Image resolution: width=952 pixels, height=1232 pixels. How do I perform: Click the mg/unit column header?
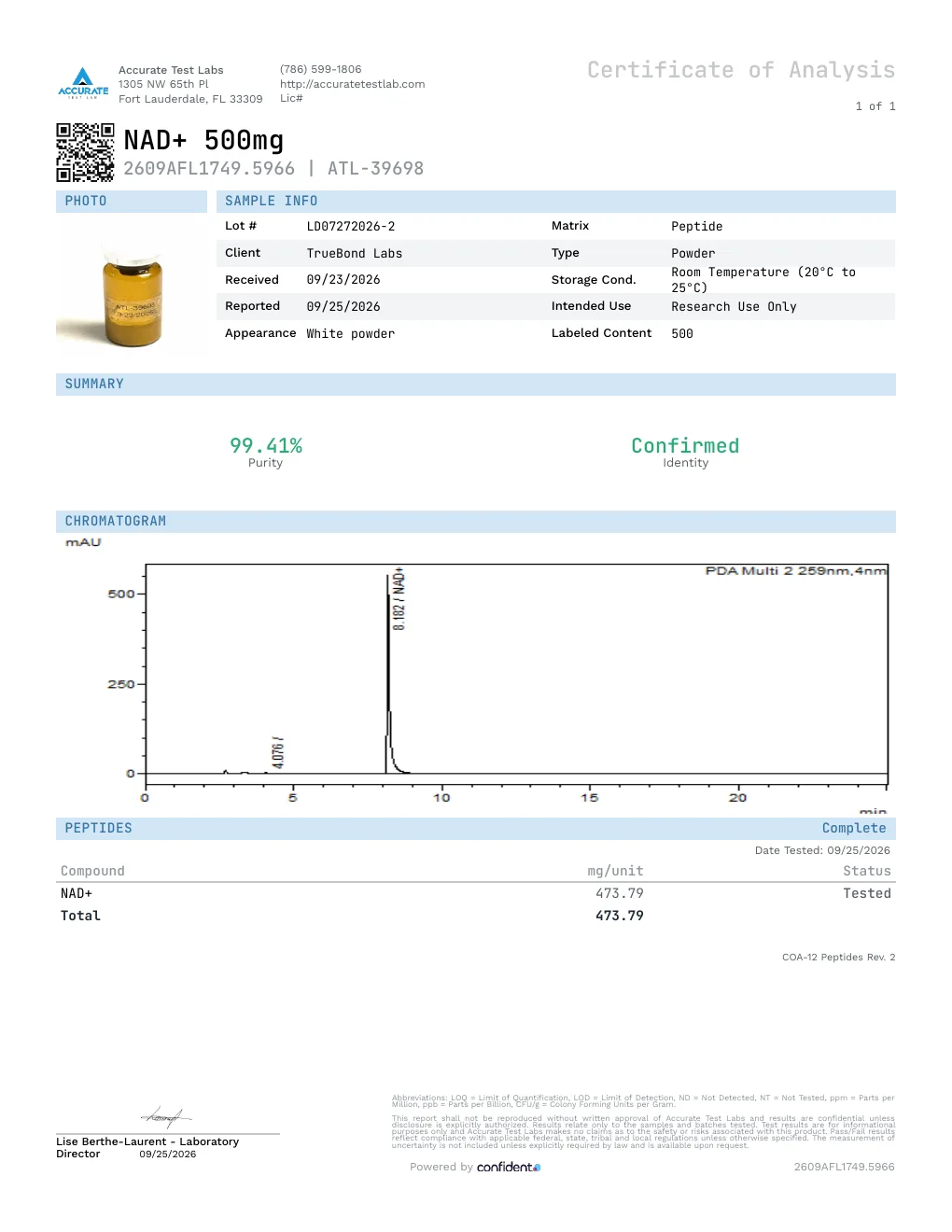tap(615, 872)
